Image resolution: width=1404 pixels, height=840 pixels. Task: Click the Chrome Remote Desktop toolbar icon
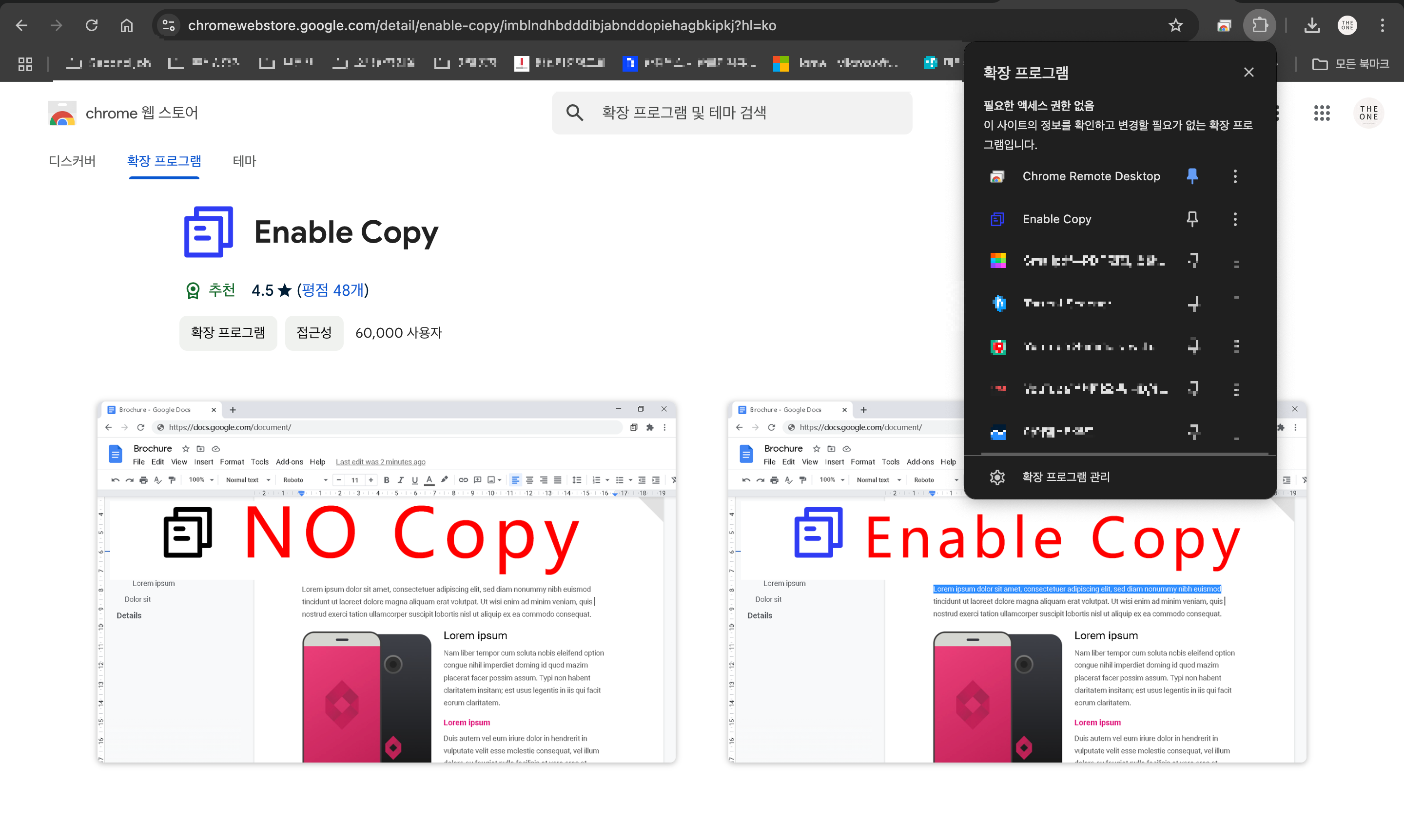(x=1224, y=25)
